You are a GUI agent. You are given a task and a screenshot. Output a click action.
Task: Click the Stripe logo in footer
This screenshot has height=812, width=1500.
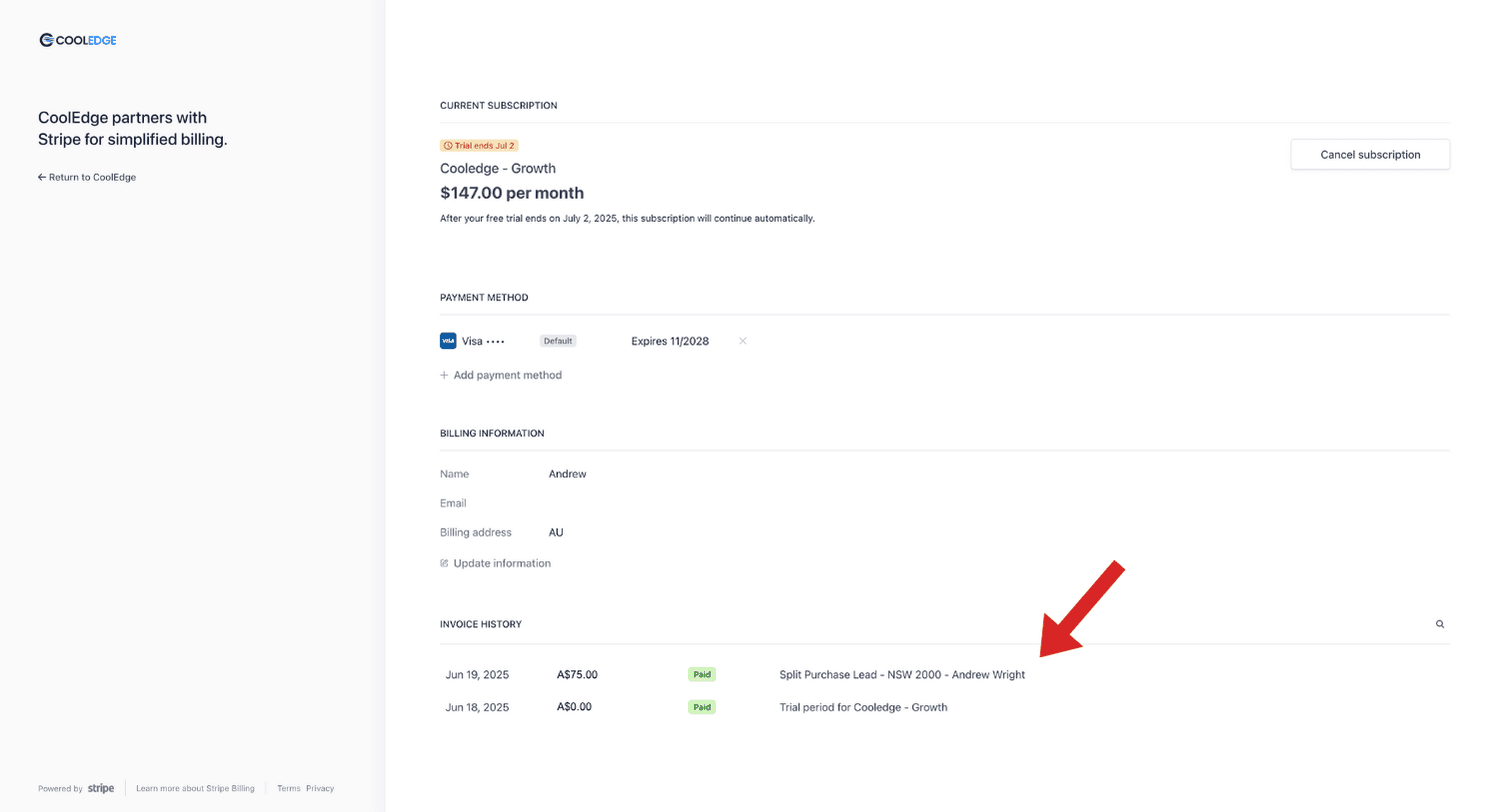pyautogui.click(x=101, y=788)
